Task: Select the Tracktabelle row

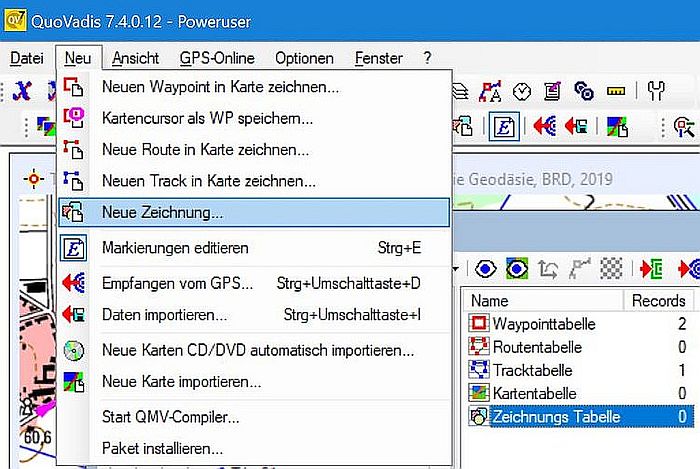Action: coord(580,370)
